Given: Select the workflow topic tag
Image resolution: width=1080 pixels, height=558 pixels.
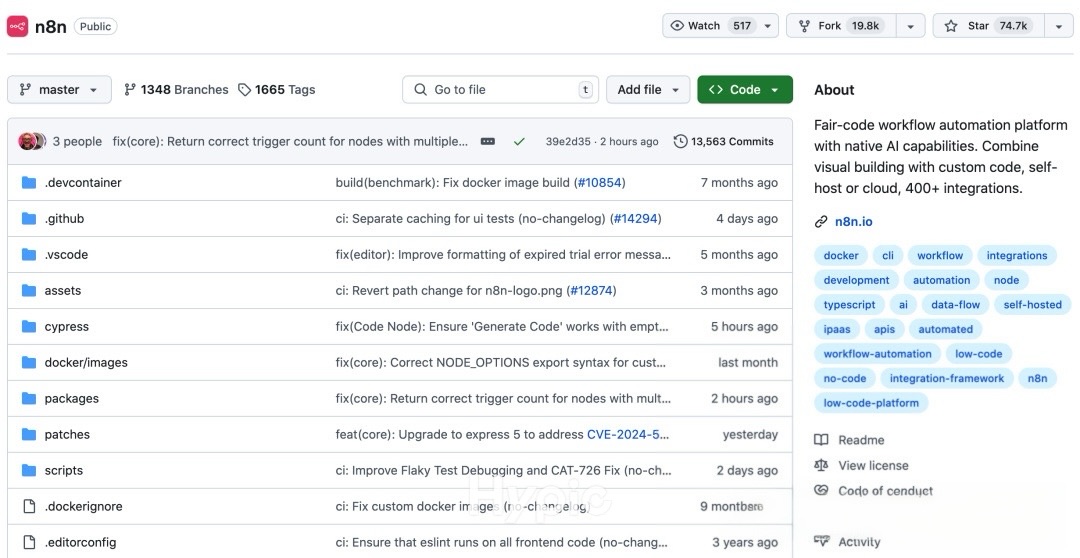Looking at the screenshot, I should pos(940,256).
